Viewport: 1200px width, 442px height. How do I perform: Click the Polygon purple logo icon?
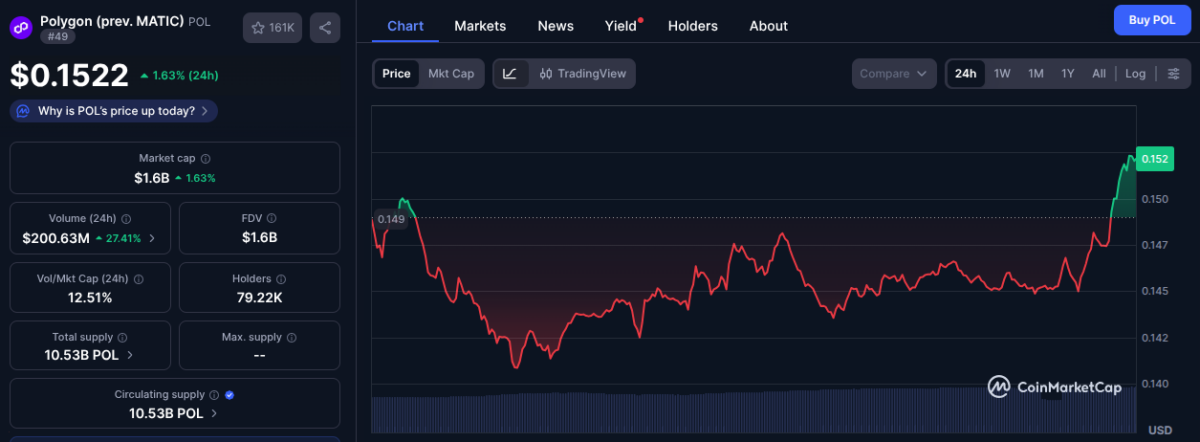click(x=21, y=28)
